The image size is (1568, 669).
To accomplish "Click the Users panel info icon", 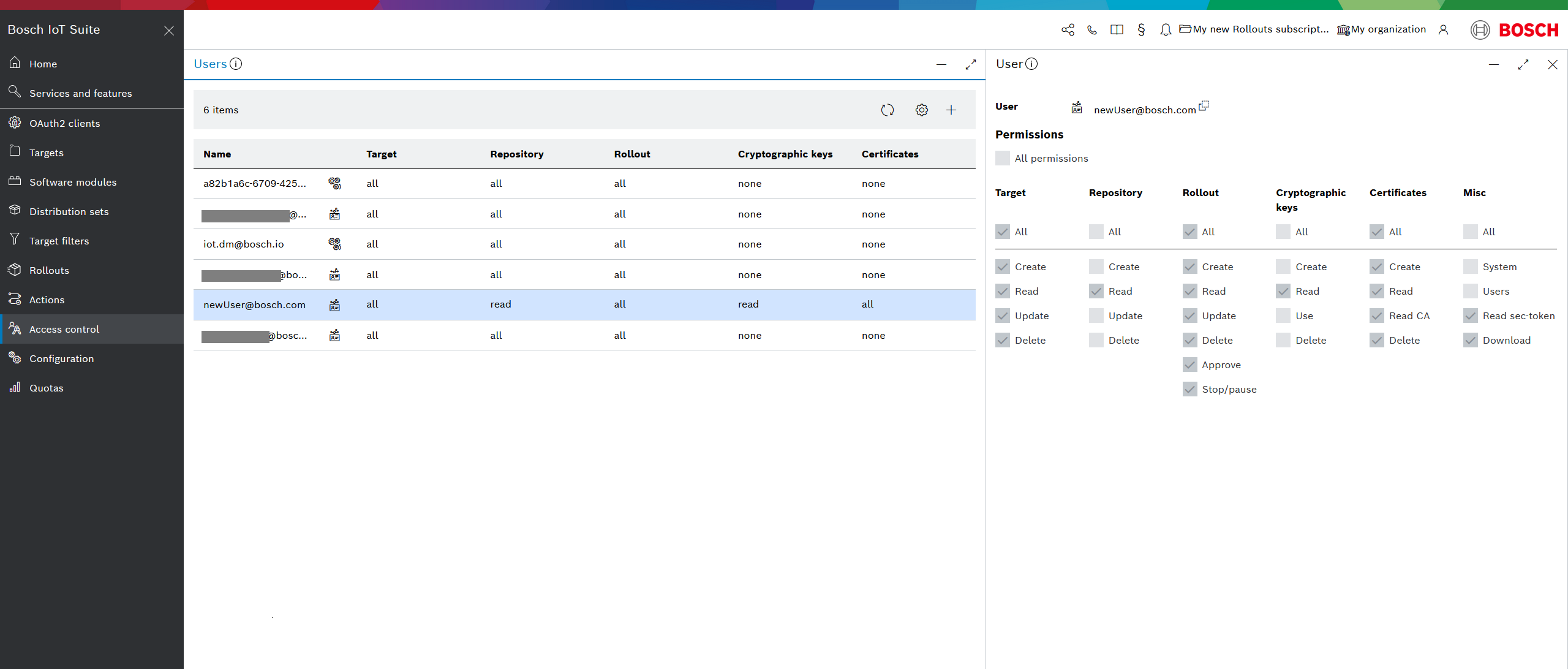I will pyautogui.click(x=236, y=64).
